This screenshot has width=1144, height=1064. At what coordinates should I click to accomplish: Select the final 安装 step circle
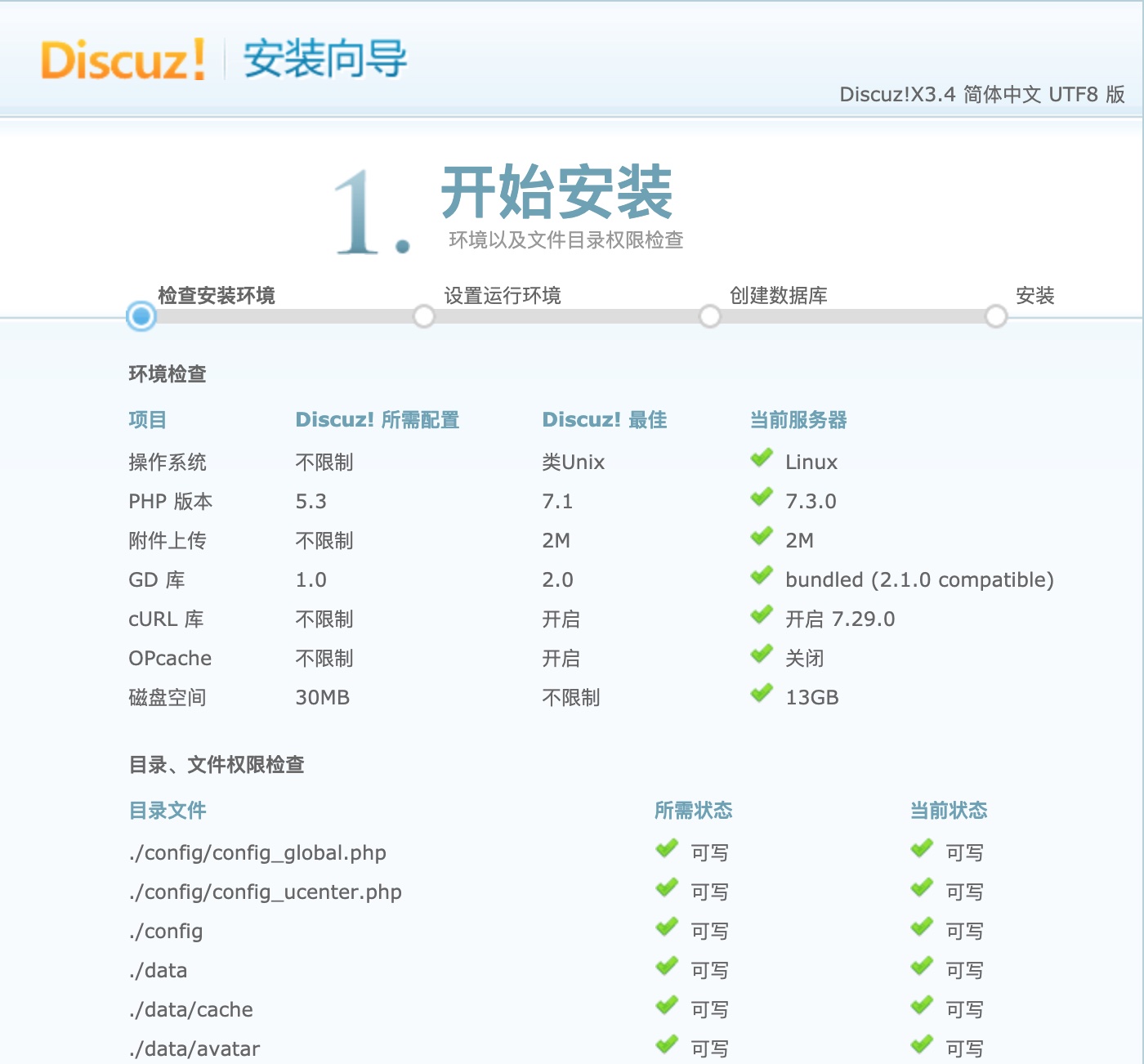tap(996, 316)
